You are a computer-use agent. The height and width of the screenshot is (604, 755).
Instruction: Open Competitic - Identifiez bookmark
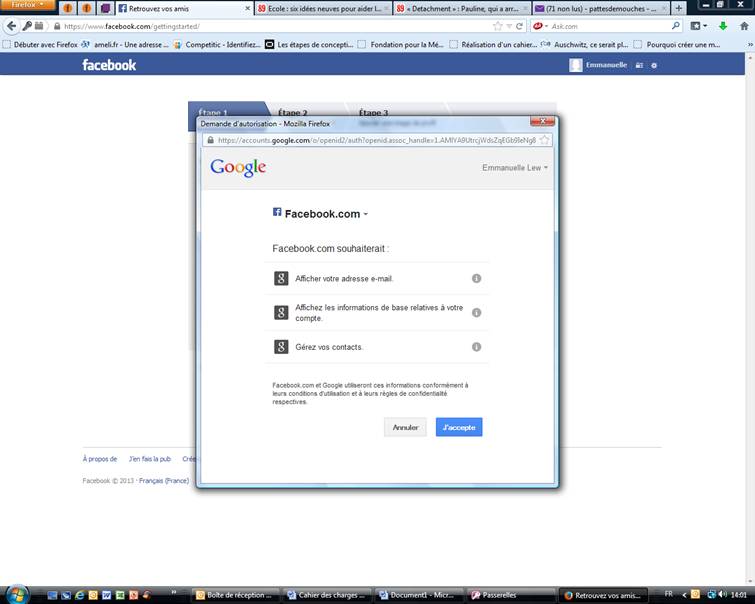click(x=218, y=45)
